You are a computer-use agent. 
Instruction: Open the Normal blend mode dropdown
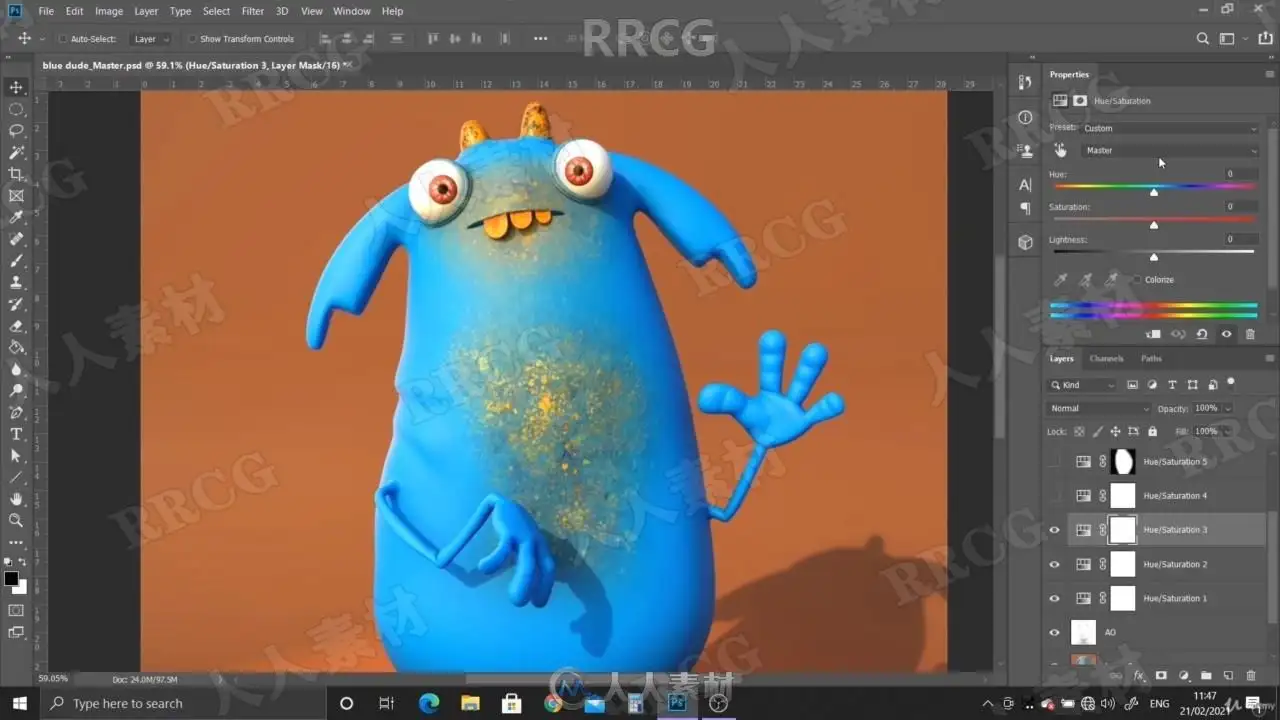pyautogui.click(x=1099, y=408)
